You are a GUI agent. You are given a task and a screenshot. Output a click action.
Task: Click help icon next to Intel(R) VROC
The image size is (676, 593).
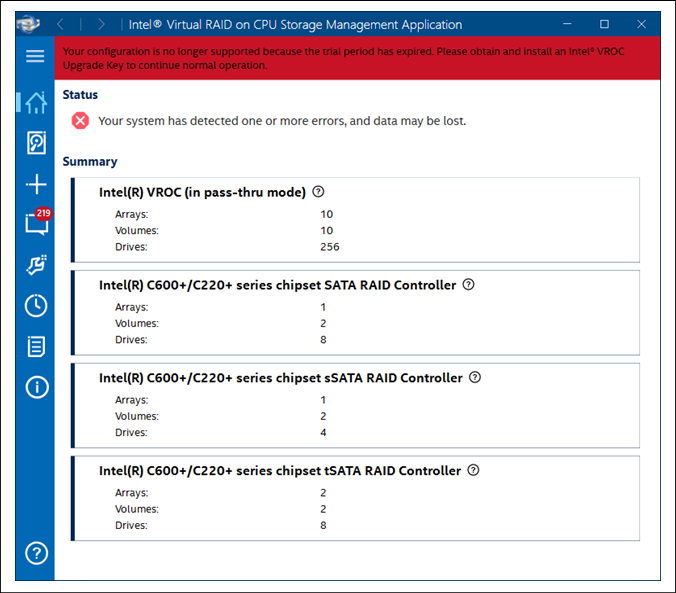pyautogui.click(x=319, y=192)
